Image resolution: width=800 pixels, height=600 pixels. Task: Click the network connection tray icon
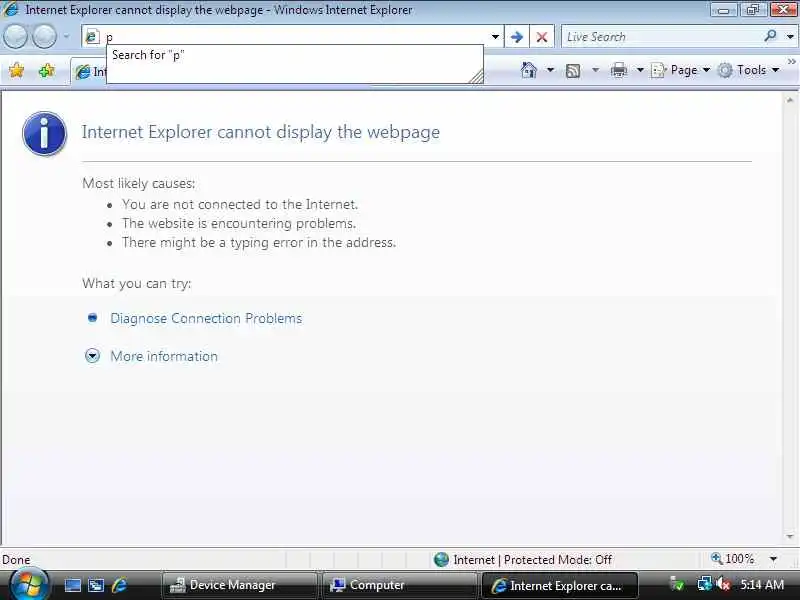[x=705, y=584]
